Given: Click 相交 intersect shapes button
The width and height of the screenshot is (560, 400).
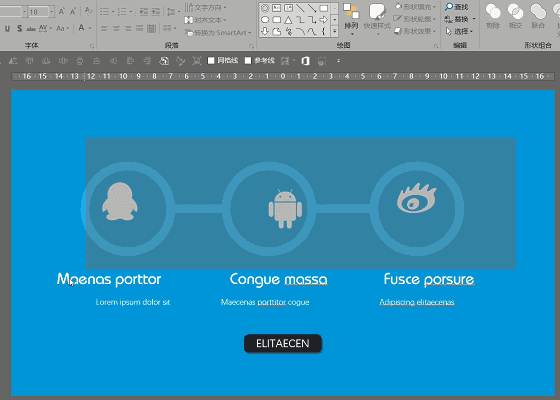Looking at the screenshot, I should (515, 16).
